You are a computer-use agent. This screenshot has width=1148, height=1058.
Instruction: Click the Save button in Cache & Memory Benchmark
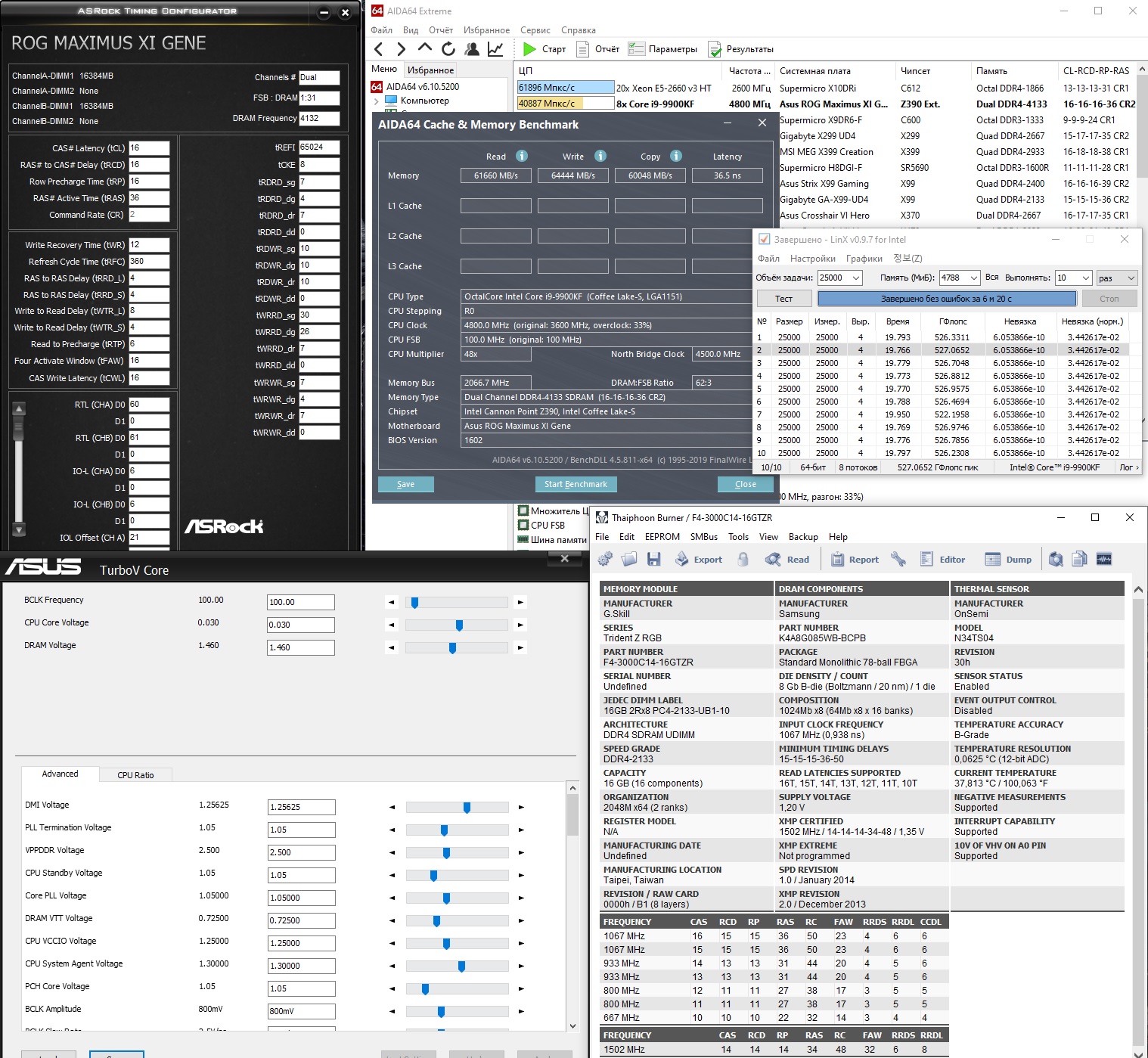(406, 484)
